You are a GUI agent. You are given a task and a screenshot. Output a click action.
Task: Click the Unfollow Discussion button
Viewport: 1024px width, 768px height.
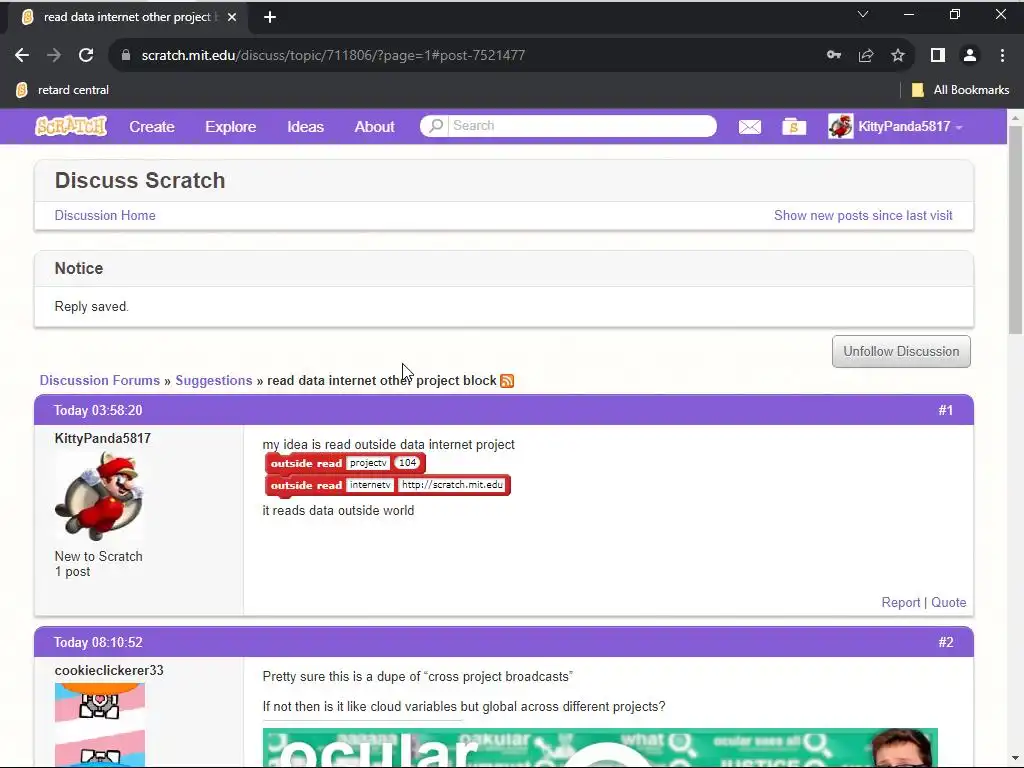pos(901,351)
